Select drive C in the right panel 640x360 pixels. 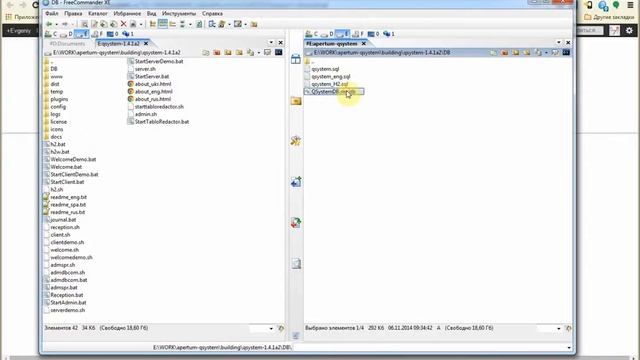tap(311, 34)
